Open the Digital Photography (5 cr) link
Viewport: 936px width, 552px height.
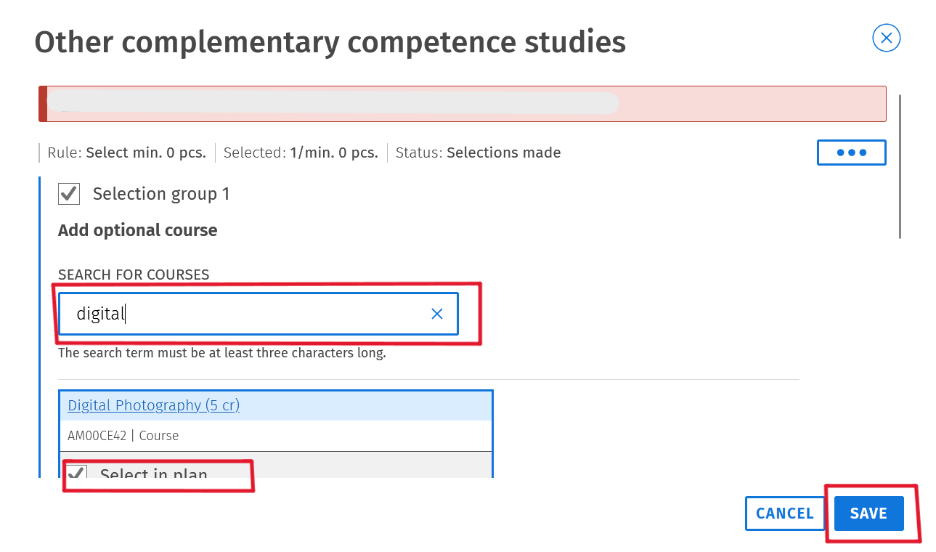[153, 405]
